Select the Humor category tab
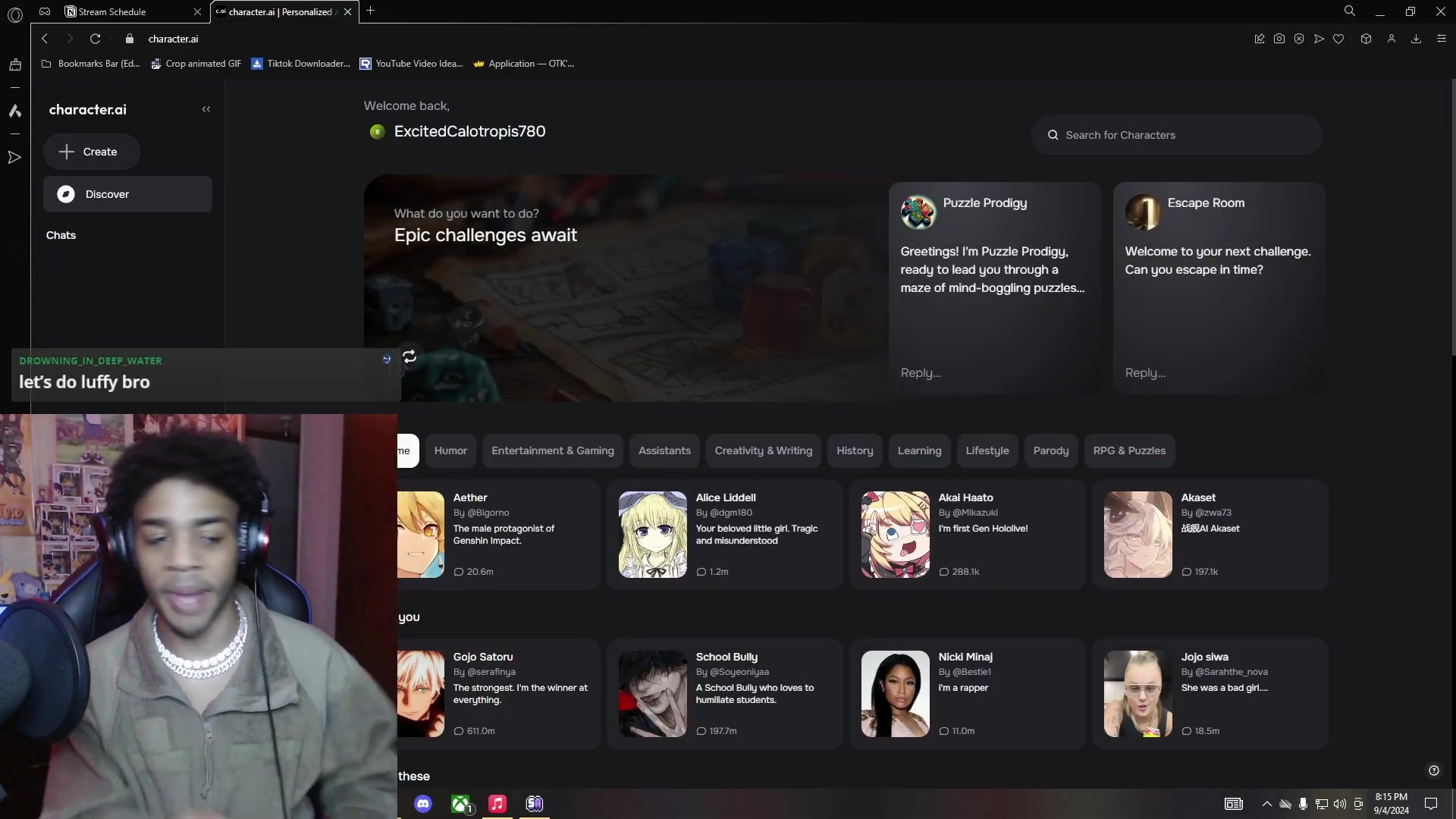This screenshot has height=819, width=1456. coord(450,450)
